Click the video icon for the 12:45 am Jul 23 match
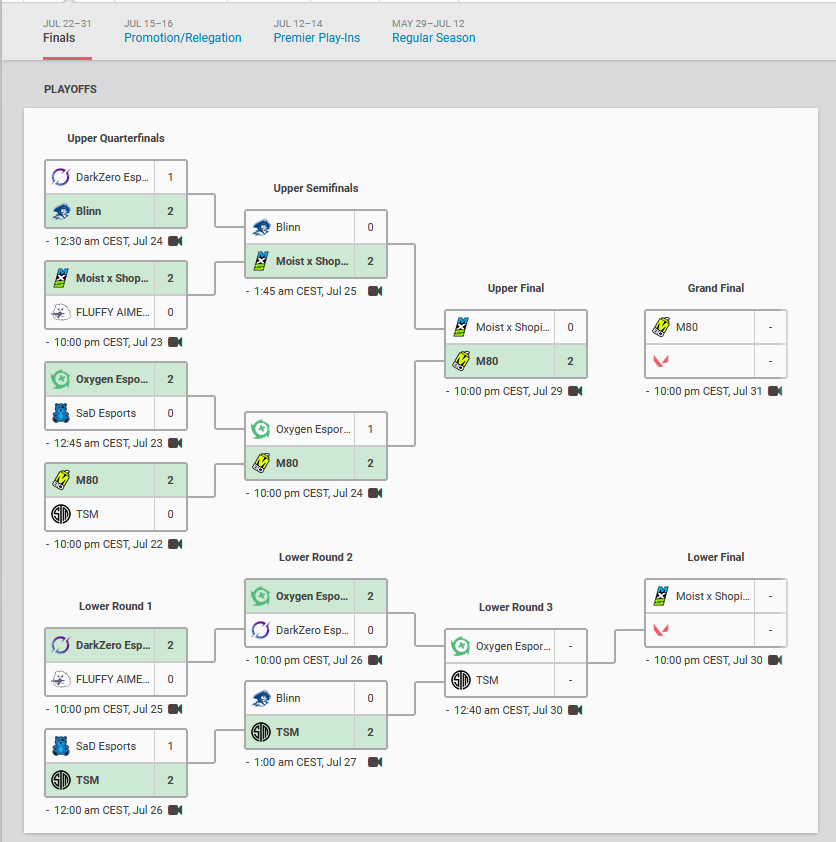Screen dimensions: 836x842 pos(175,443)
